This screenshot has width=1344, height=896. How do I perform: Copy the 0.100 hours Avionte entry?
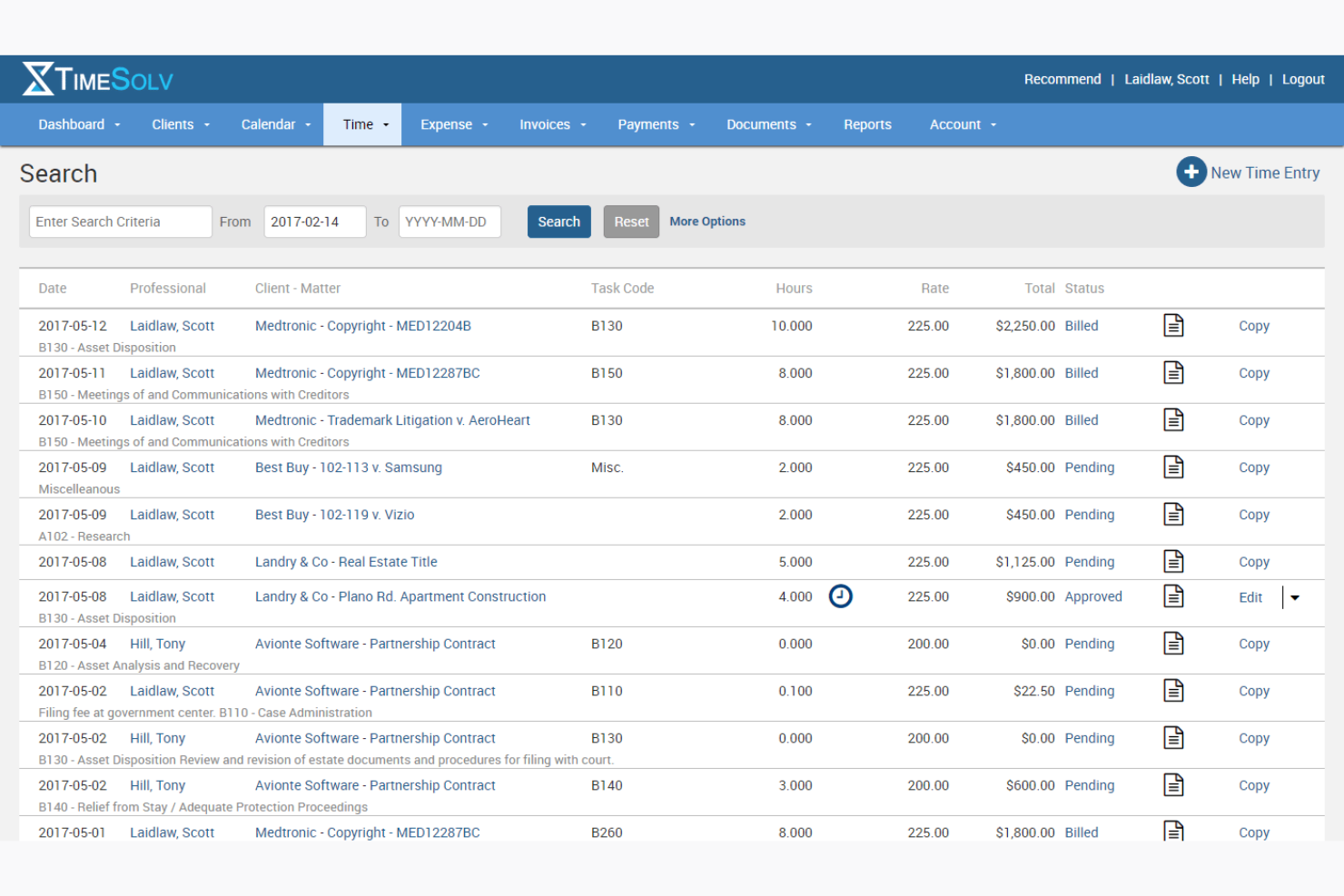point(1254,691)
